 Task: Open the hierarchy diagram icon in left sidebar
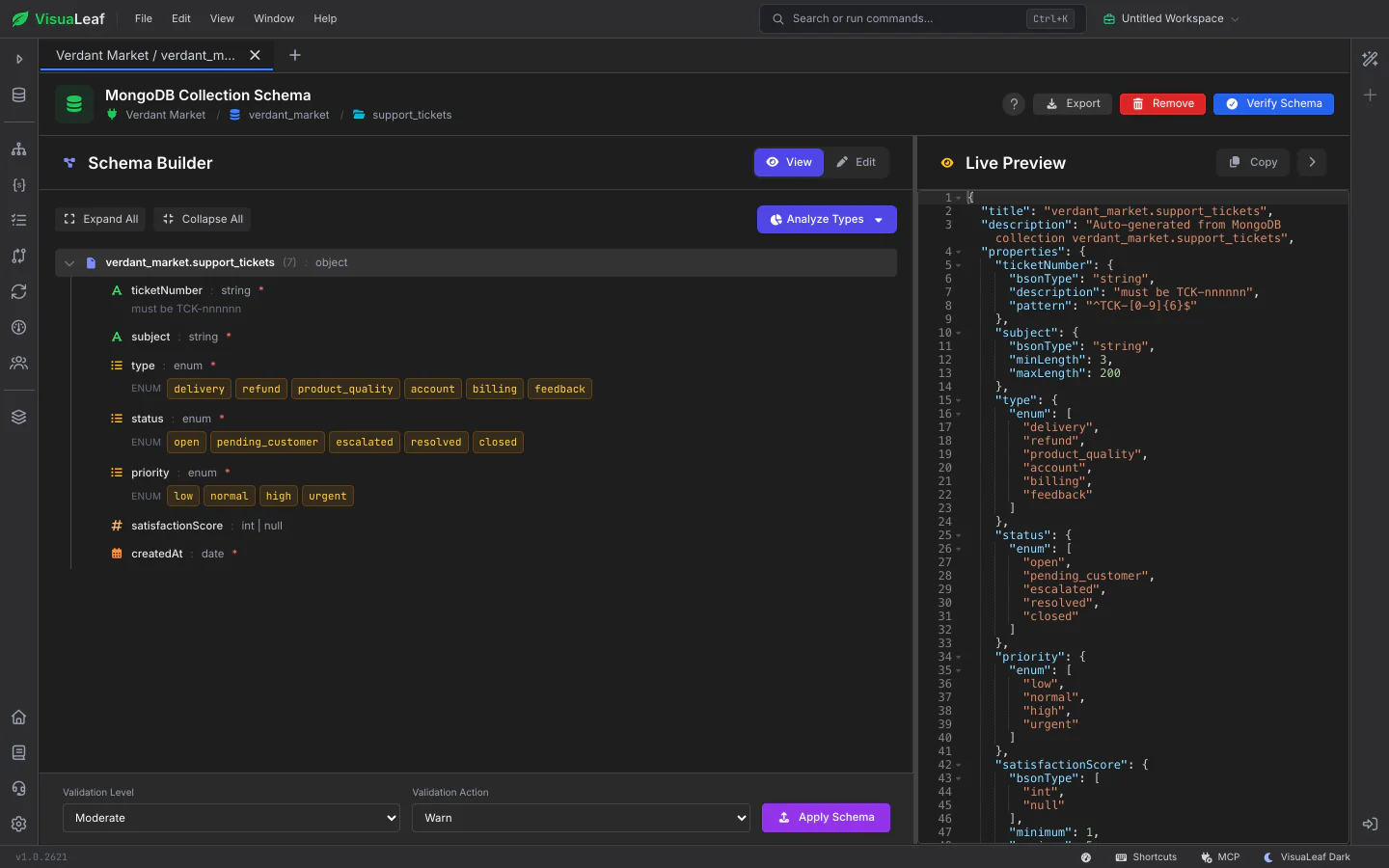tap(19, 149)
